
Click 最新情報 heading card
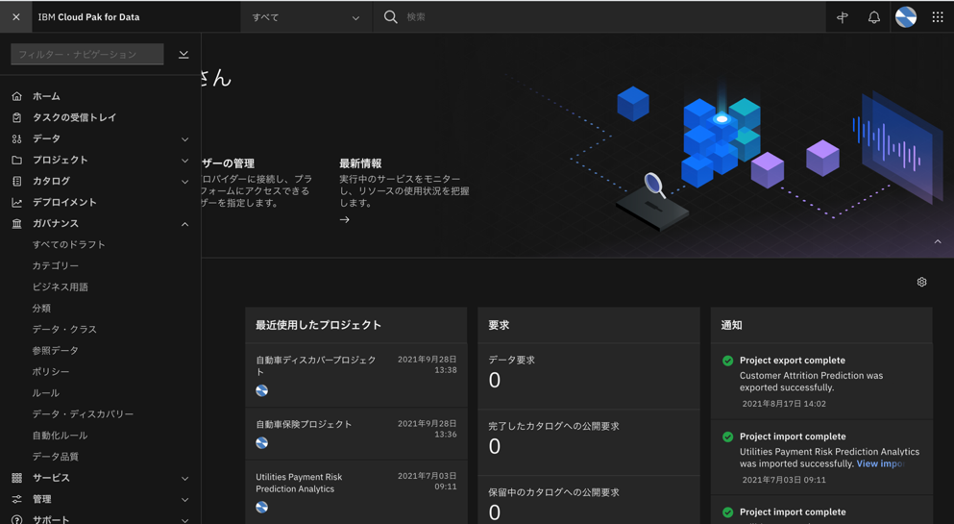coord(361,164)
